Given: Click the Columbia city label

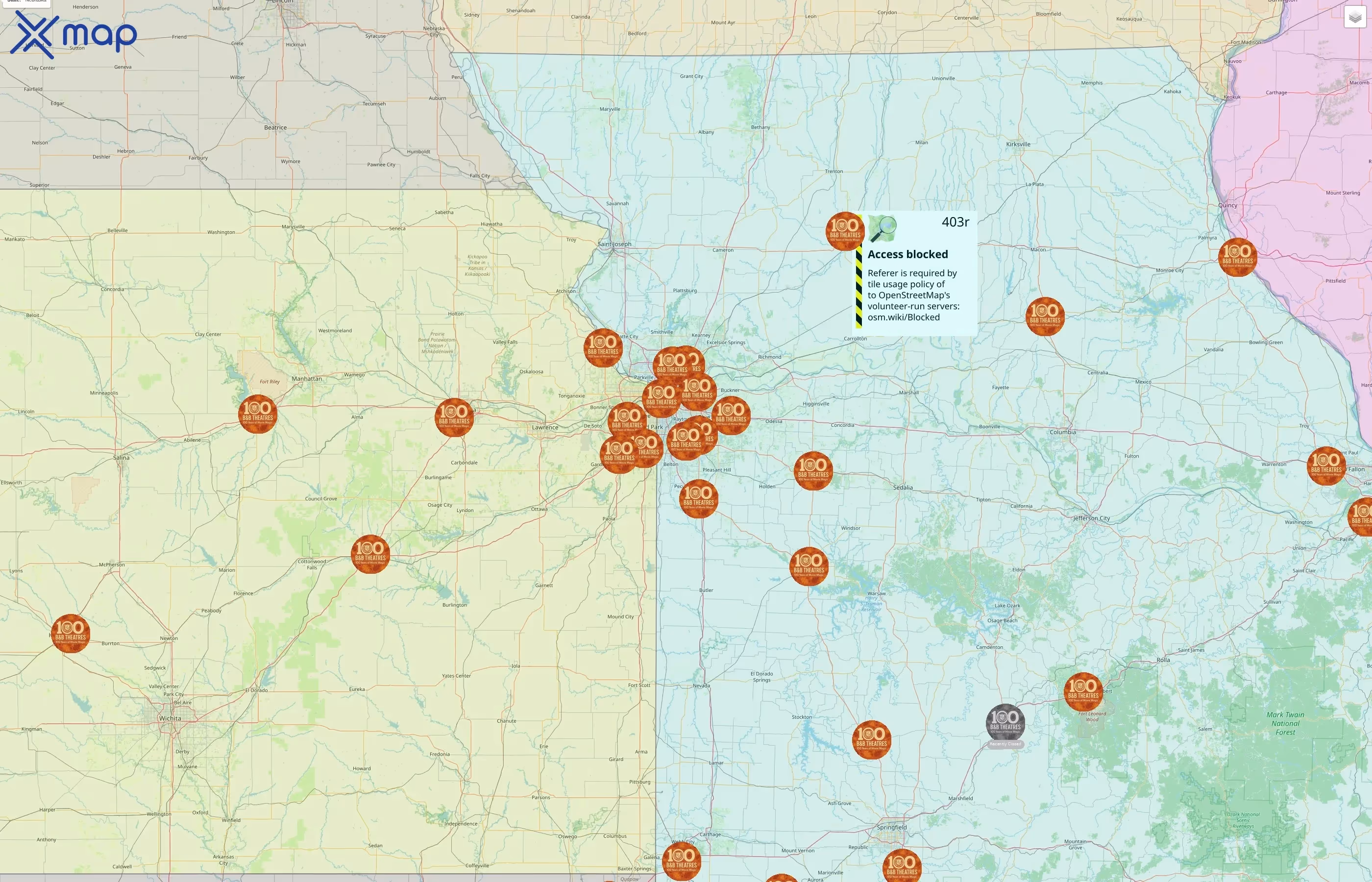Looking at the screenshot, I should (1063, 432).
